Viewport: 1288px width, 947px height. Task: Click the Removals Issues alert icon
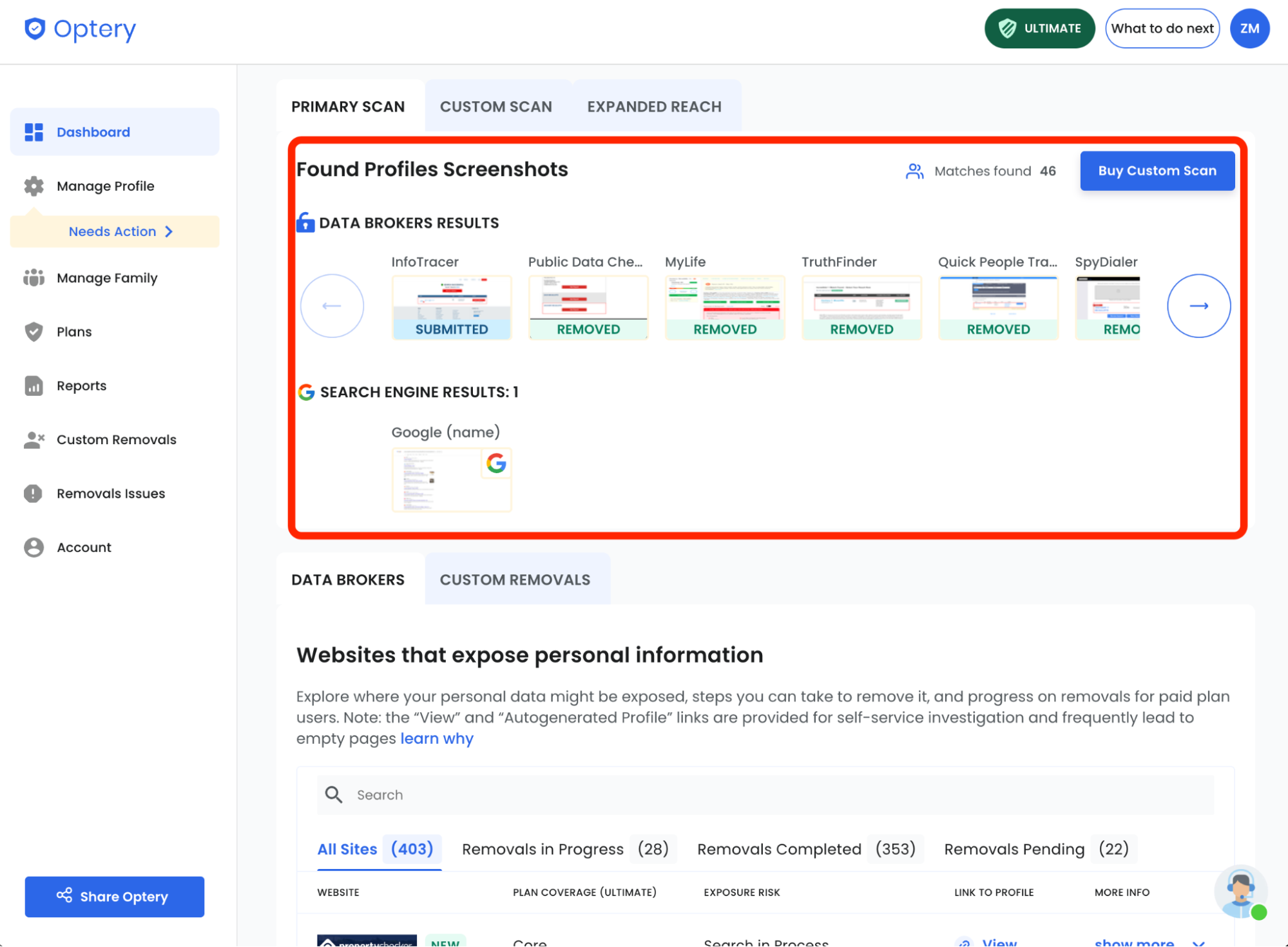click(33, 494)
